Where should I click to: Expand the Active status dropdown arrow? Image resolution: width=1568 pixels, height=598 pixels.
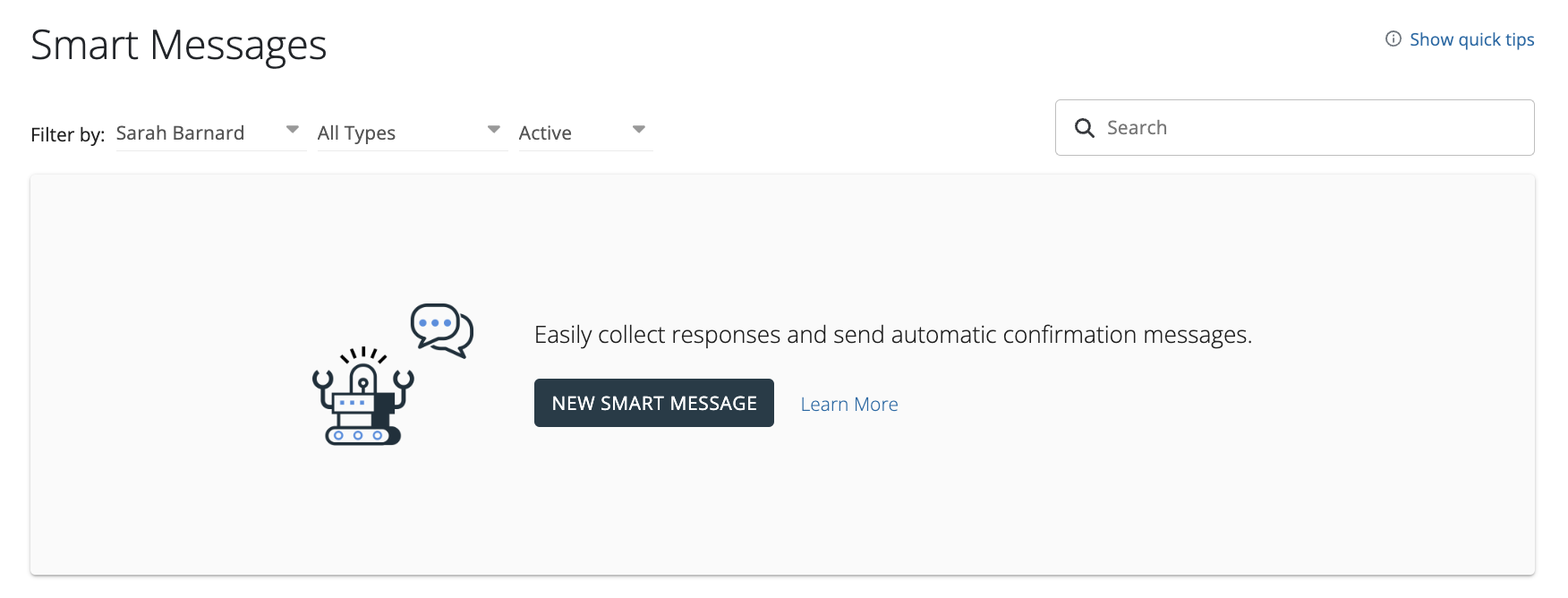coord(638,130)
